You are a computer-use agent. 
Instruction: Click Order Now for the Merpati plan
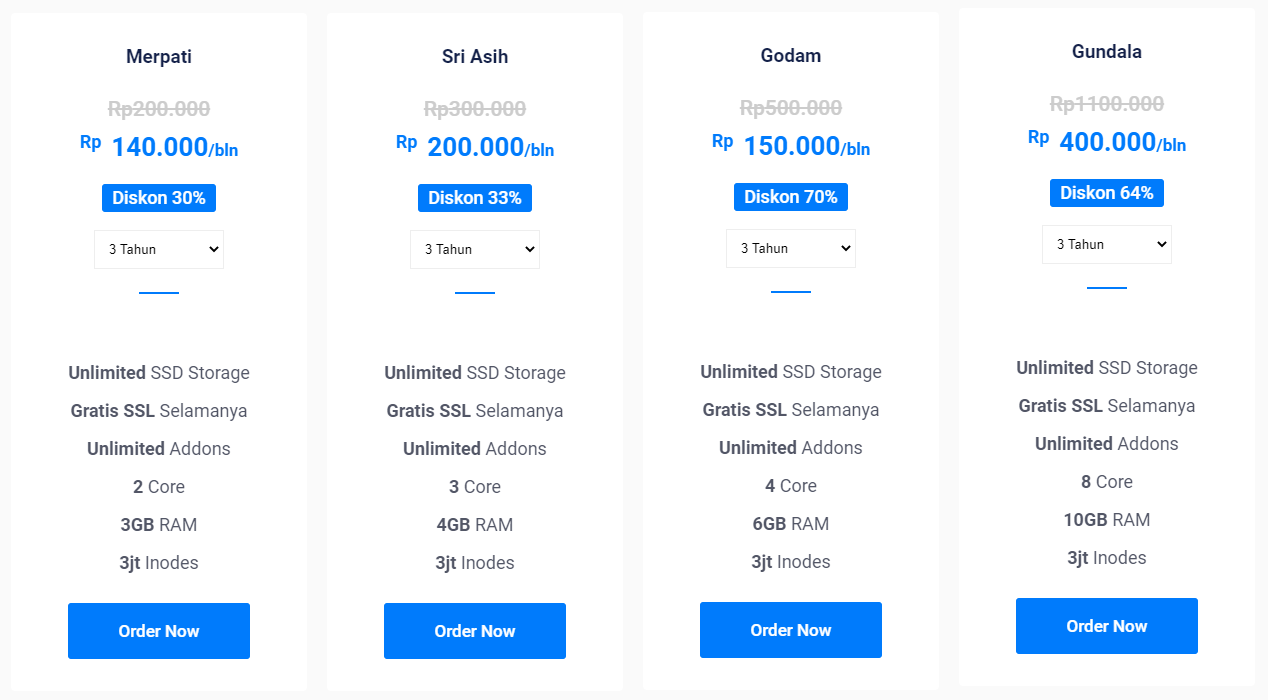tap(159, 631)
